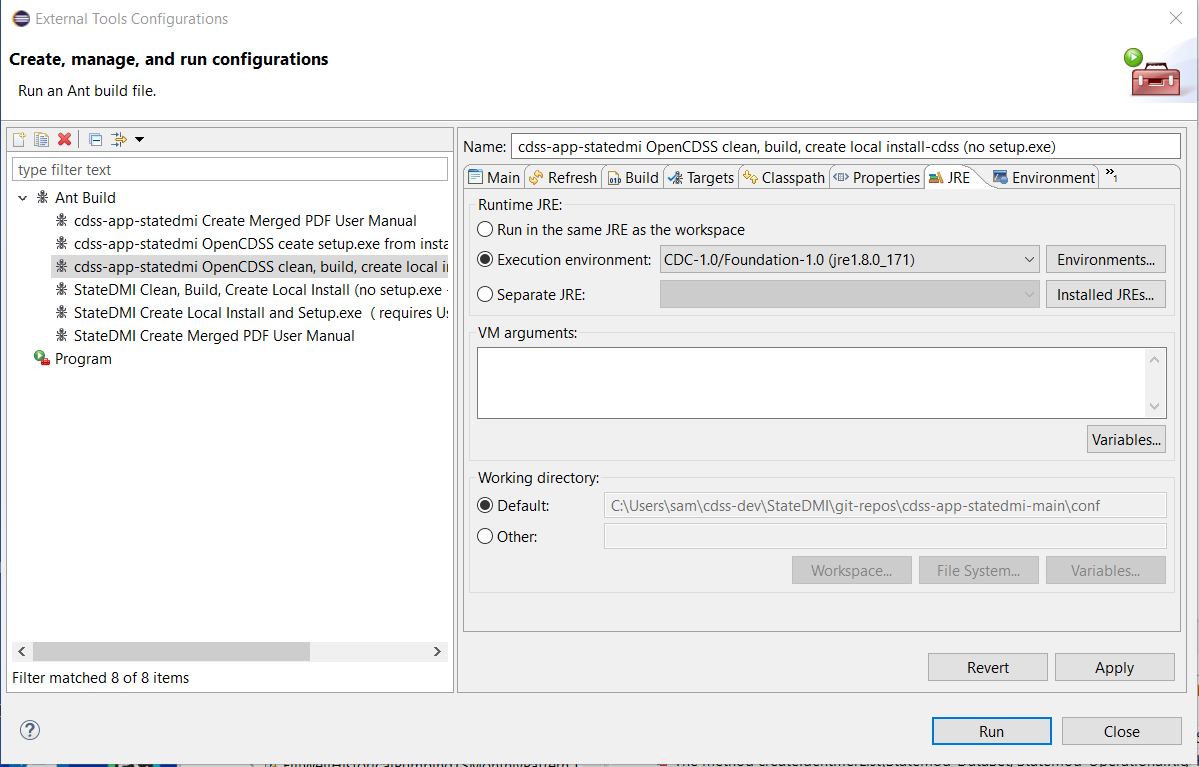Screen dimensions: 1199x767
Task: Show hidden tabs overflow chevron
Action: (1111, 176)
